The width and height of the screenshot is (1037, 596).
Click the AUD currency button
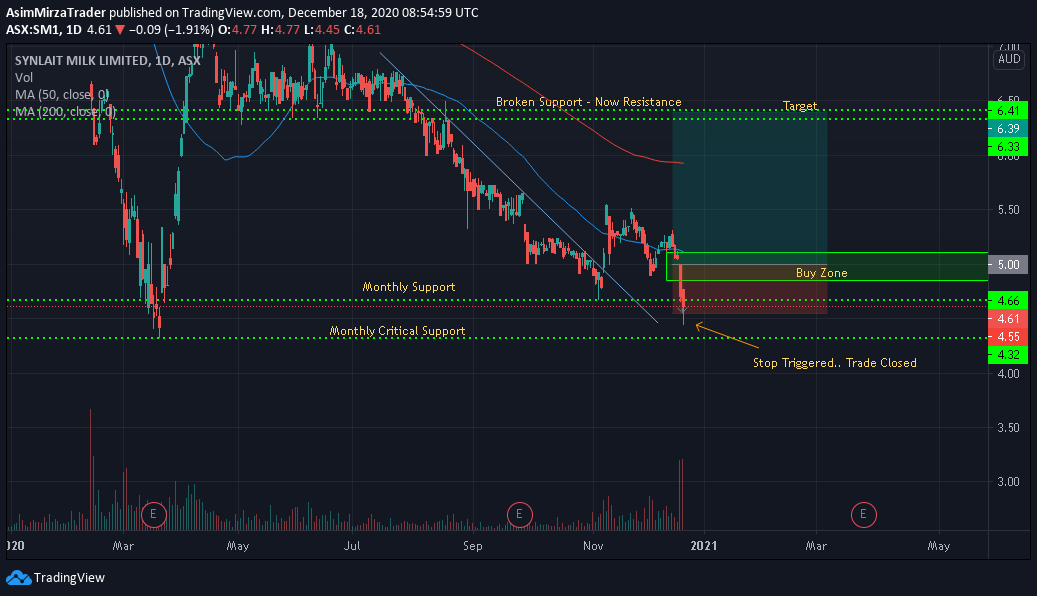click(1009, 59)
